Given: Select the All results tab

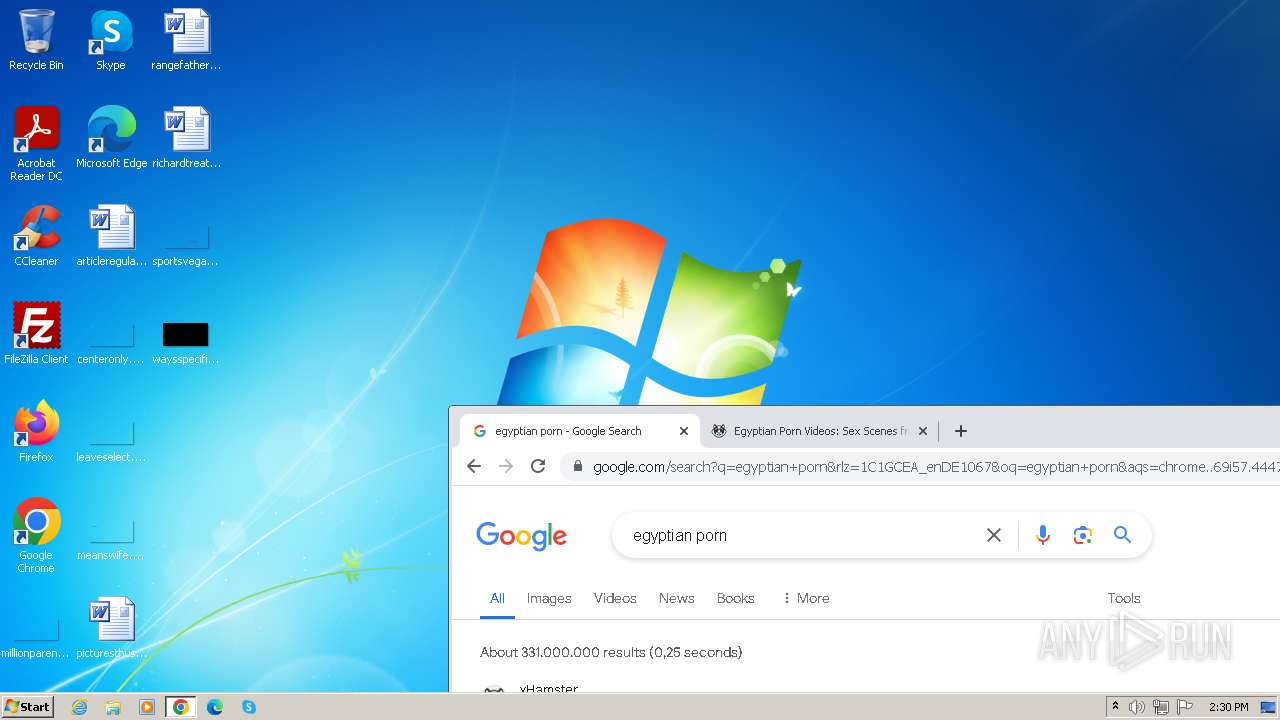Looking at the screenshot, I should coord(497,598).
